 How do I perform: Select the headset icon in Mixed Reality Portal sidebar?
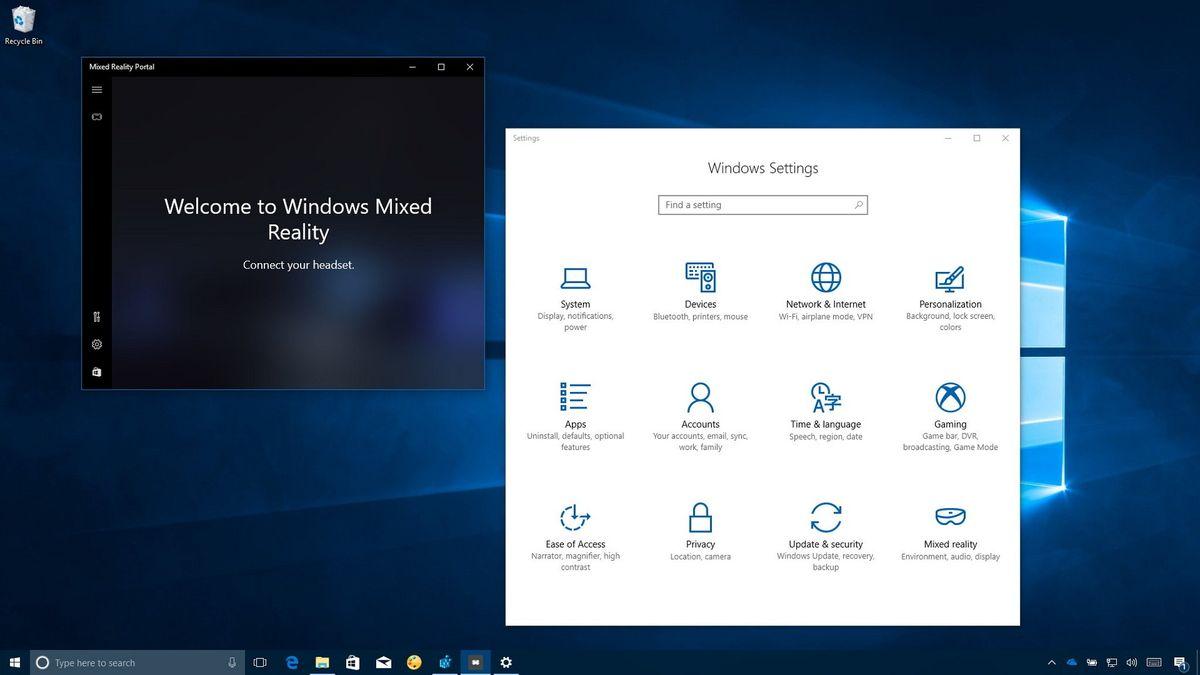pos(96,116)
